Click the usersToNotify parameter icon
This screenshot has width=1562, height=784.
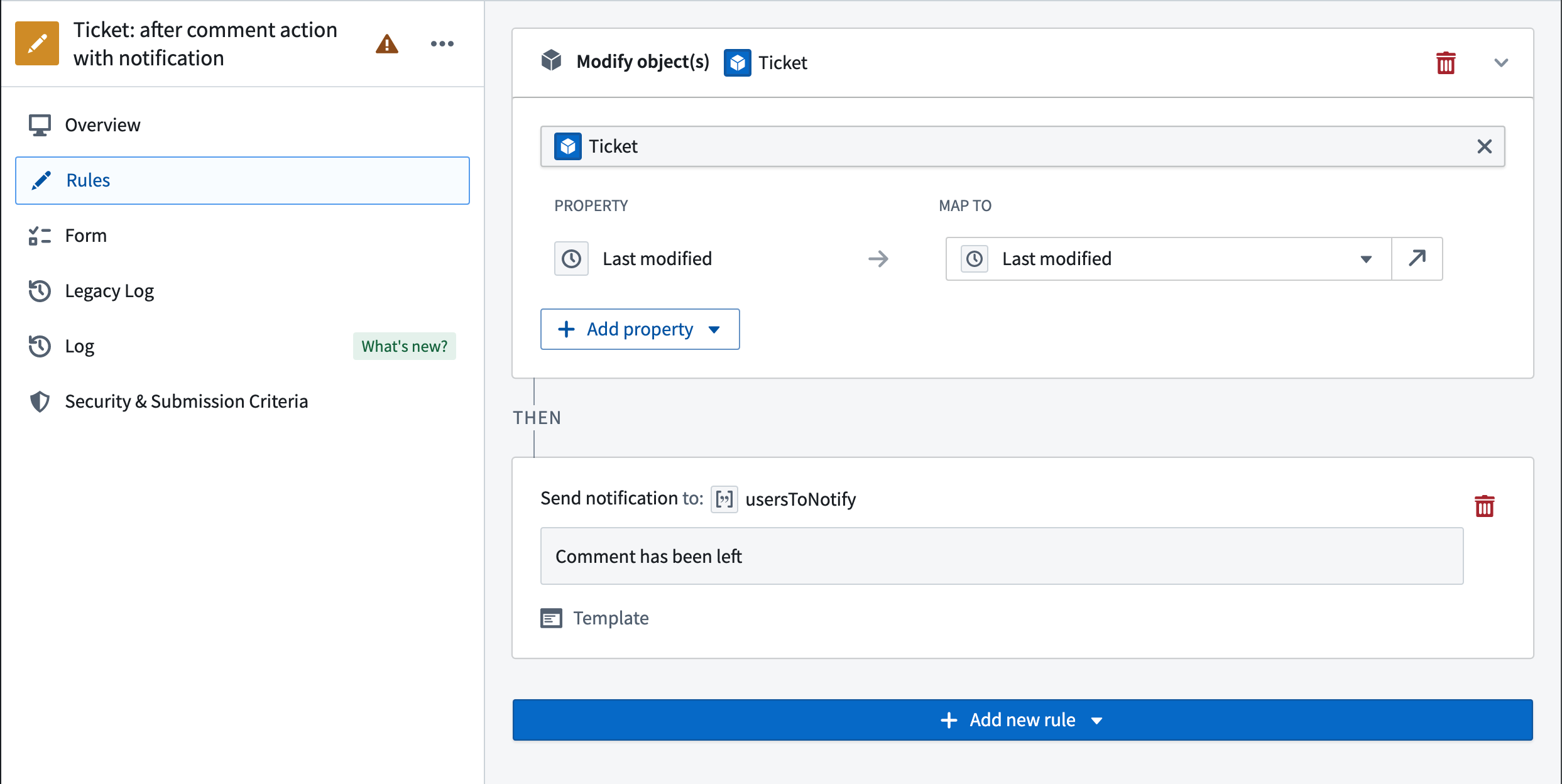click(724, 499)
